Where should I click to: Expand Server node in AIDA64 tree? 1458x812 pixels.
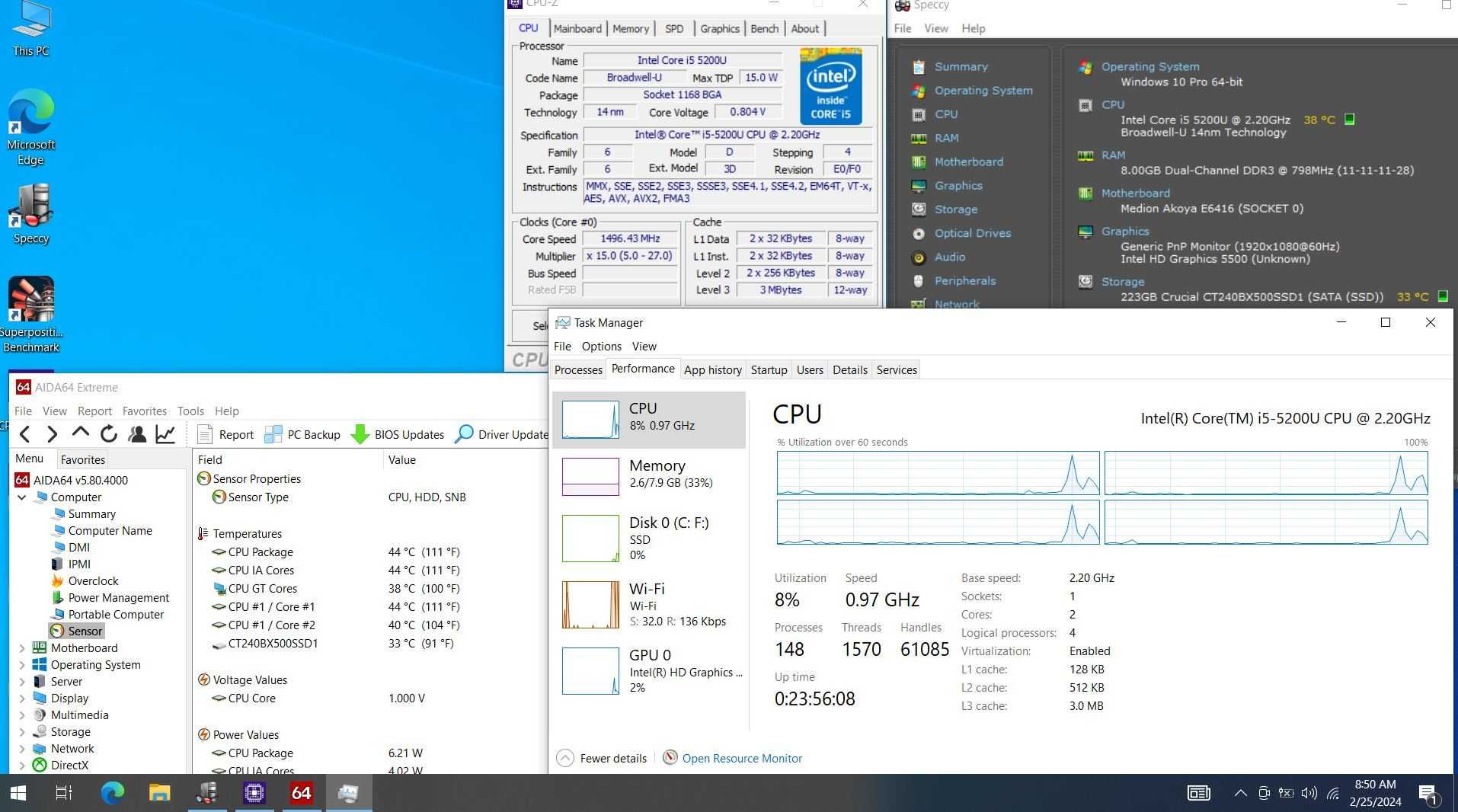[x=21, y=682]
